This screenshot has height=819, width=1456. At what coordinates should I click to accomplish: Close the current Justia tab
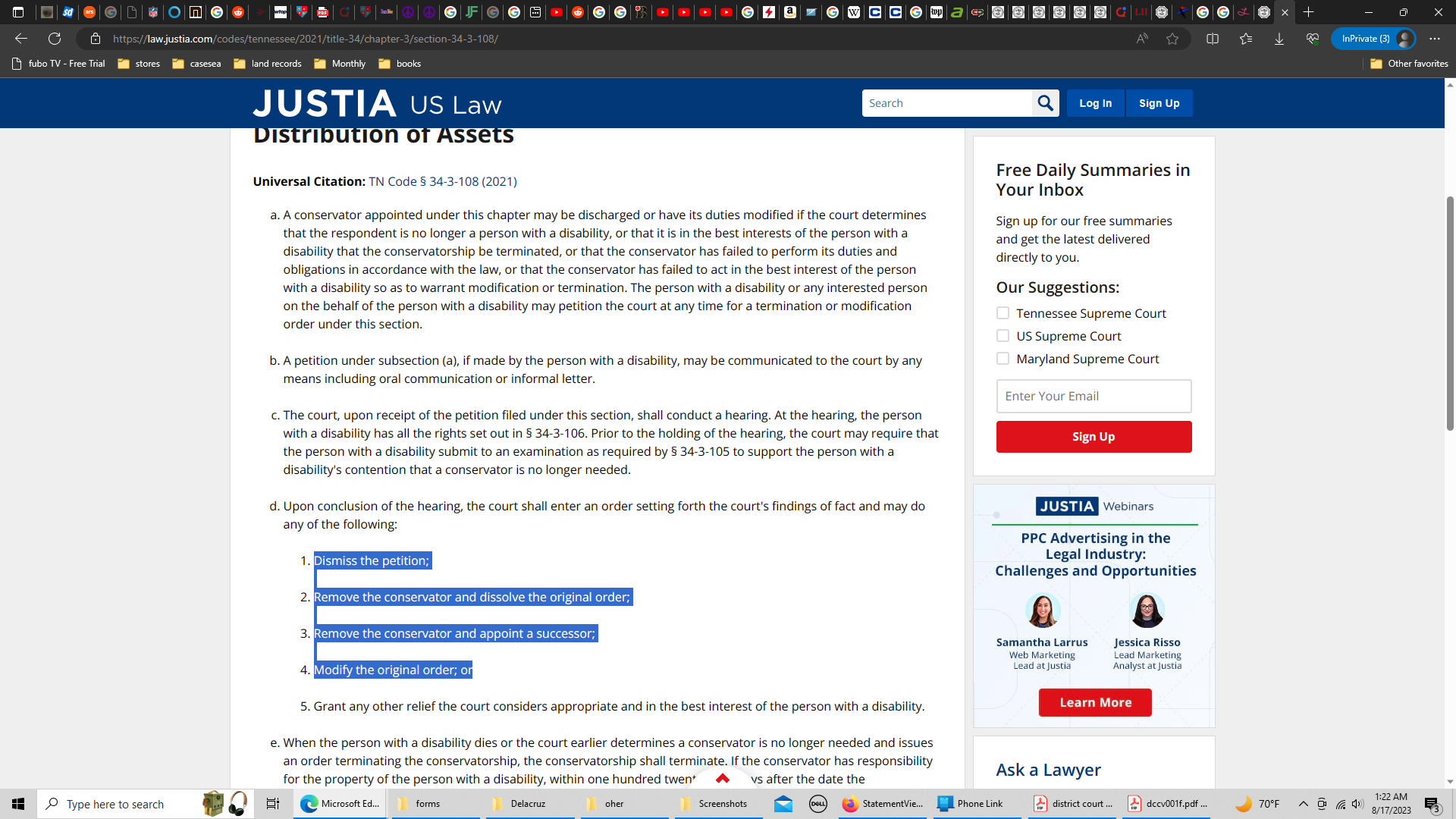pos(1285,12)
